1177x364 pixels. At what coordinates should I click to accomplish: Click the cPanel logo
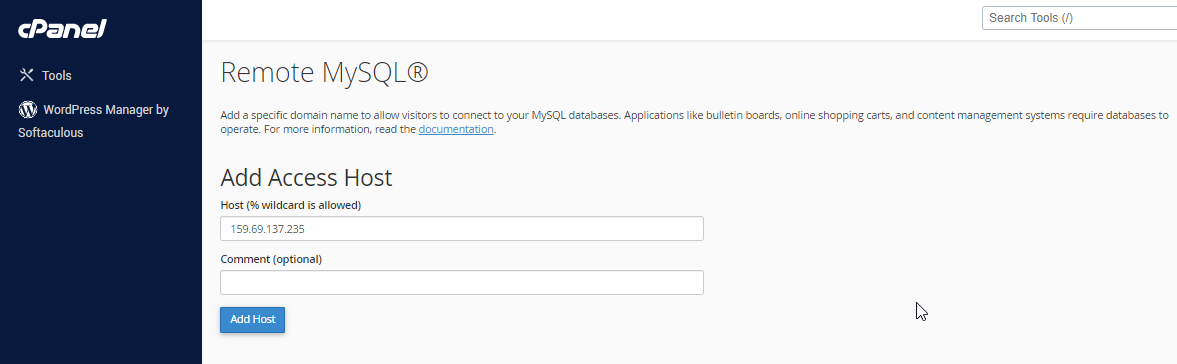[62, 29]
